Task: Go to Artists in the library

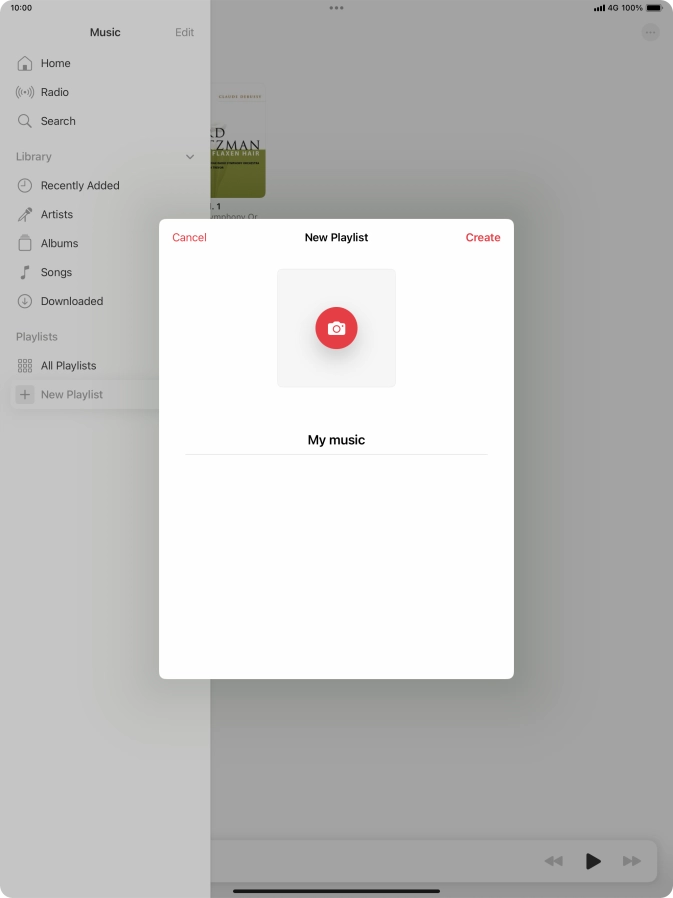Action: pos(56,214)
